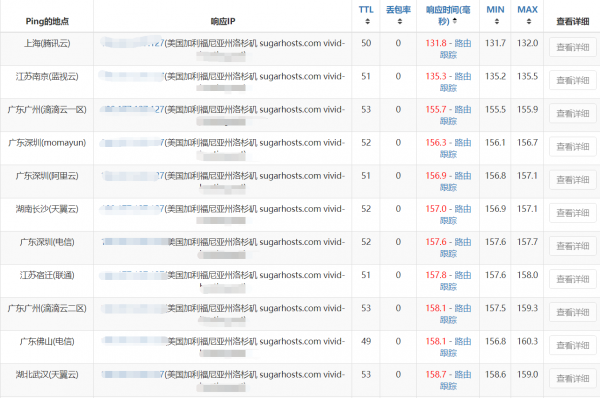The image size is (600, 398).
Task: Open 查看详细 for 广东深圳(电信)
Action: click(x=572, y=246)
